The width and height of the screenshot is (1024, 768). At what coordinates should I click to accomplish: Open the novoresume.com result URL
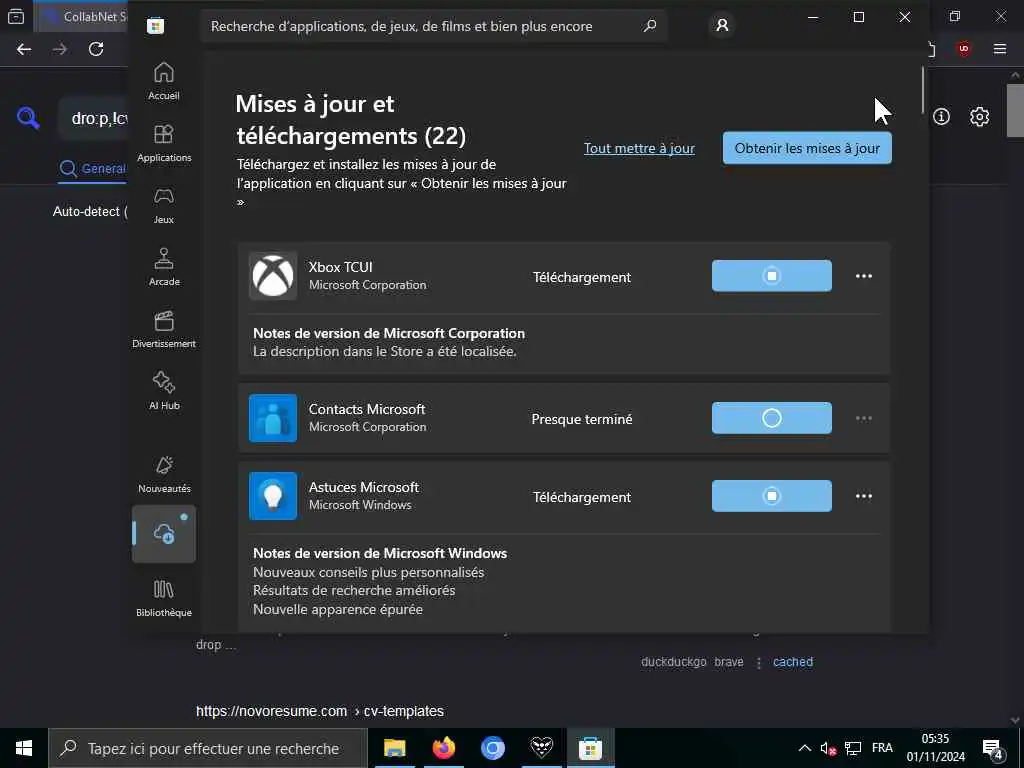coord(320,711)
